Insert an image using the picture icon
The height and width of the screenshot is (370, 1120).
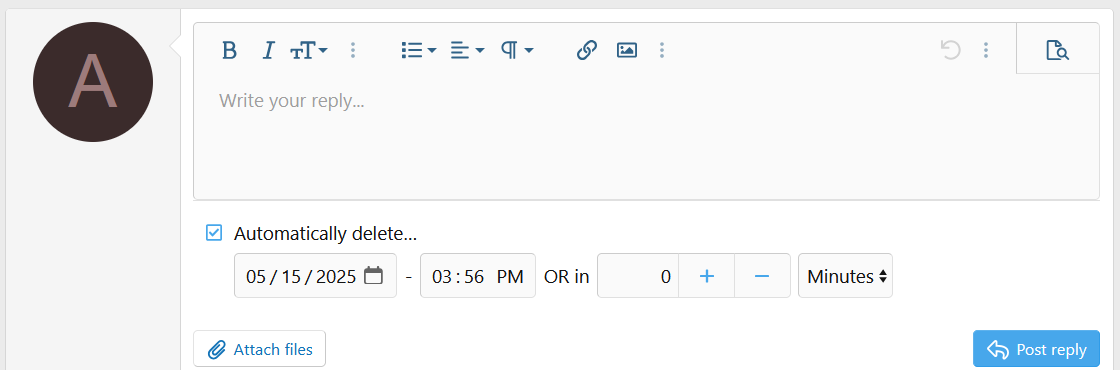[626, 50]
